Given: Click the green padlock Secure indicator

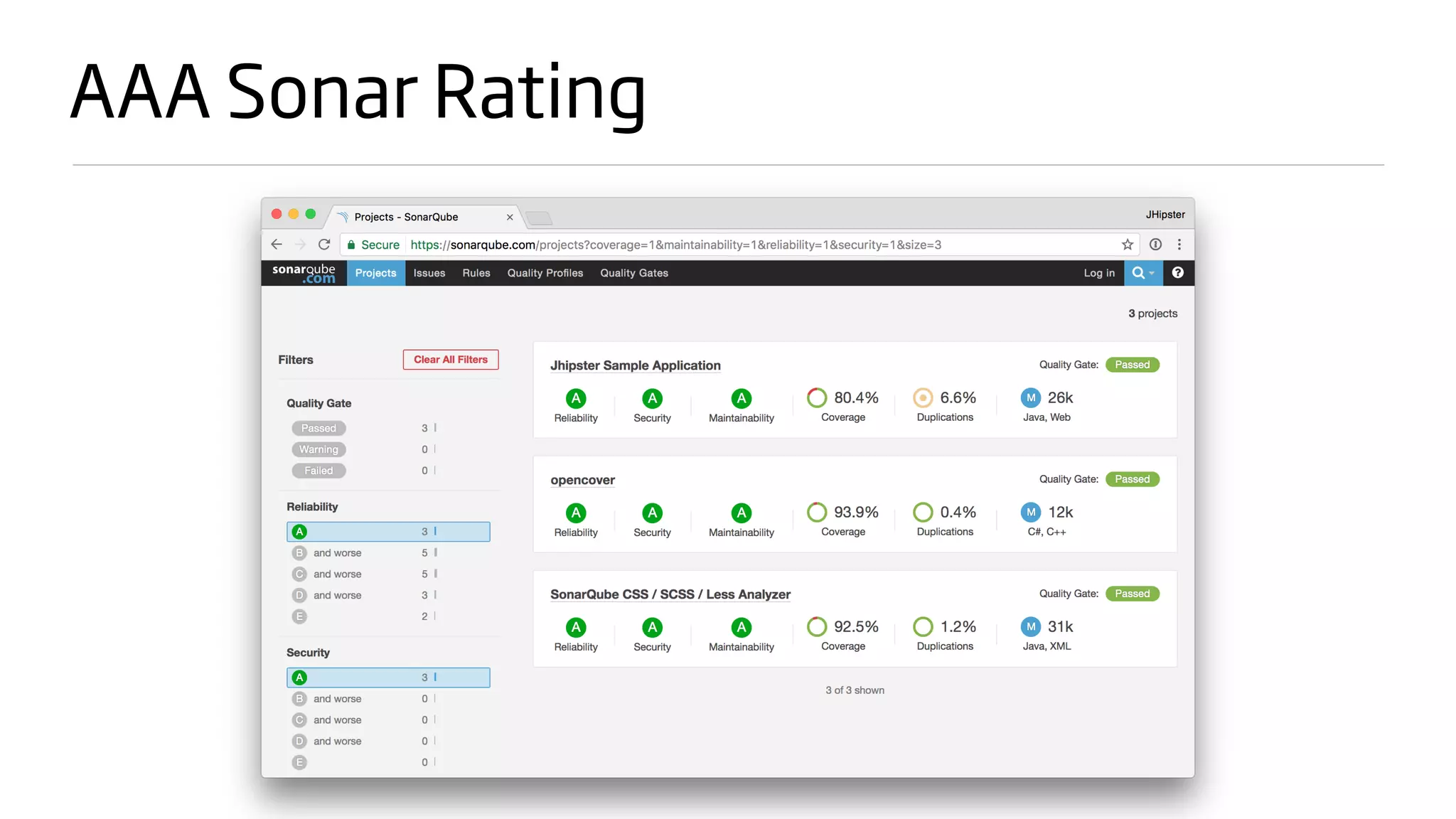Looking at the screenshot, I should (x=373, y=245).
